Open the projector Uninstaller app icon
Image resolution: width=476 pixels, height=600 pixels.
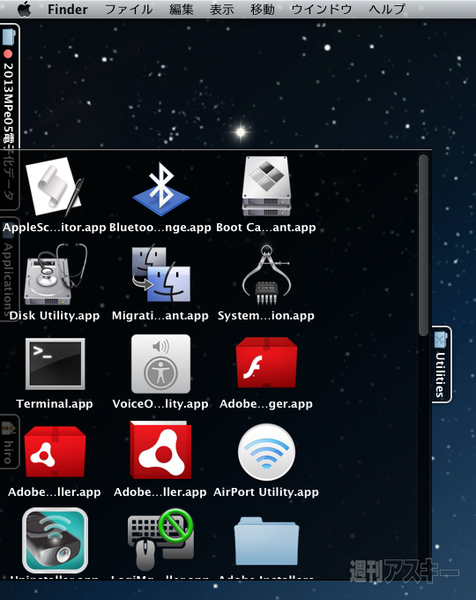pyautogui.click(x=55, y=540)
